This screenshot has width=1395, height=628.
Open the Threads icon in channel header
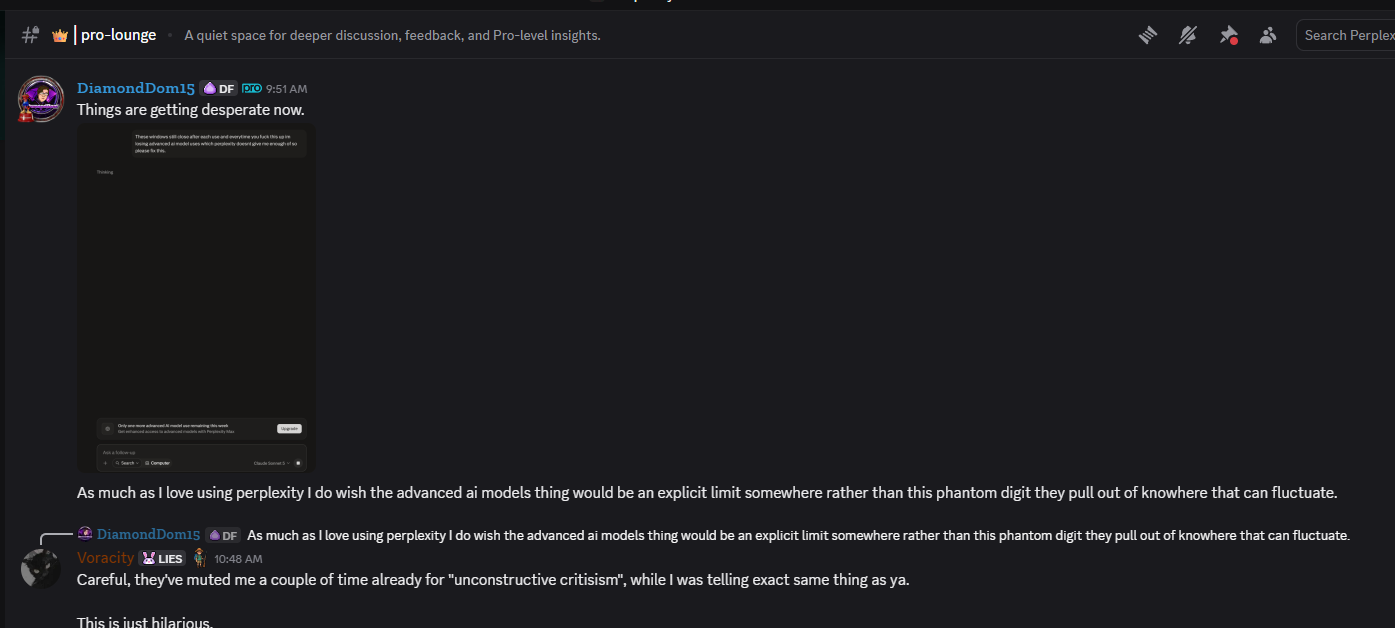coord(1147,35)
